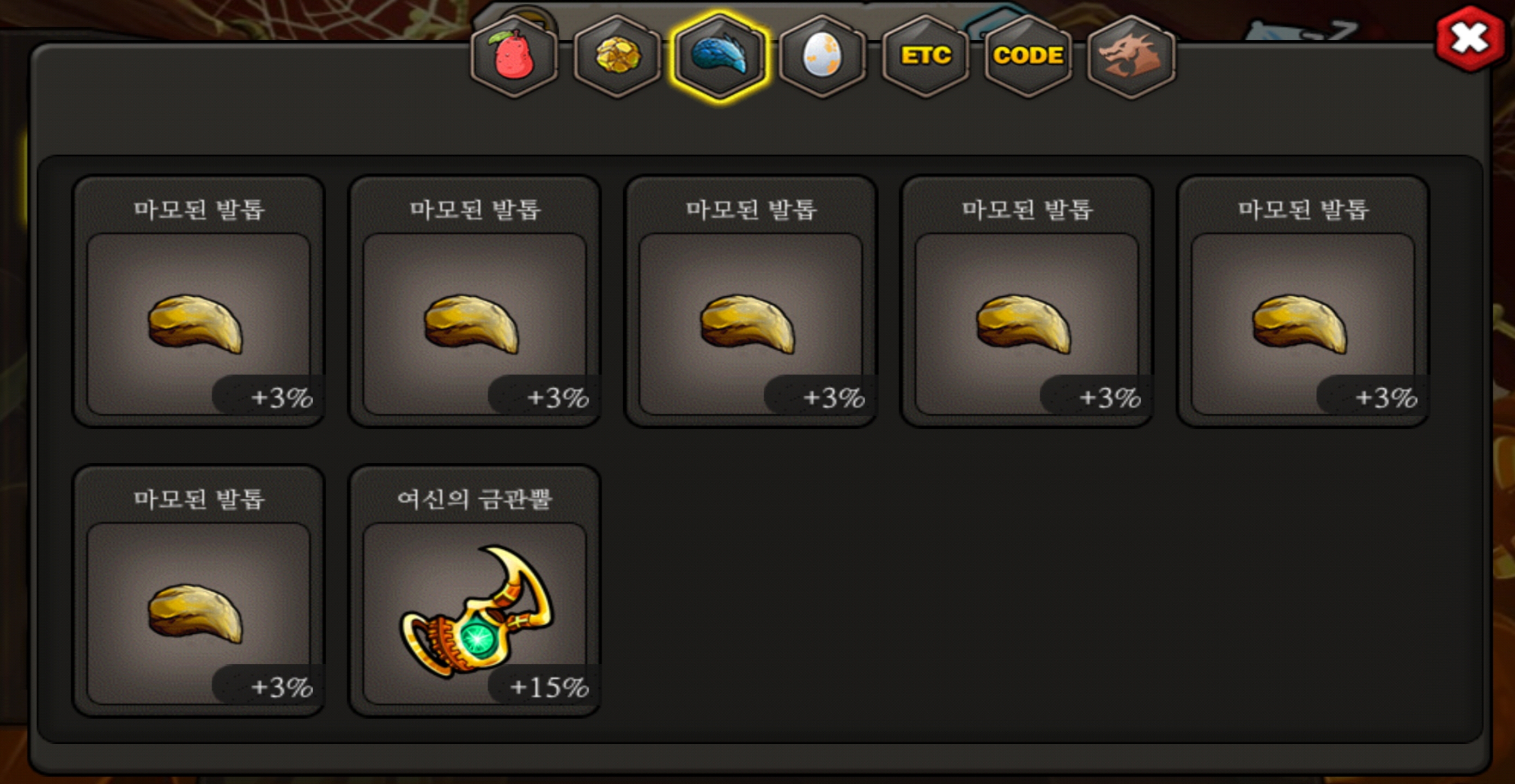This screenshot has width=1515, height=784.
Task: Select the gold nugget tab icon
Action: click(617, 56)
